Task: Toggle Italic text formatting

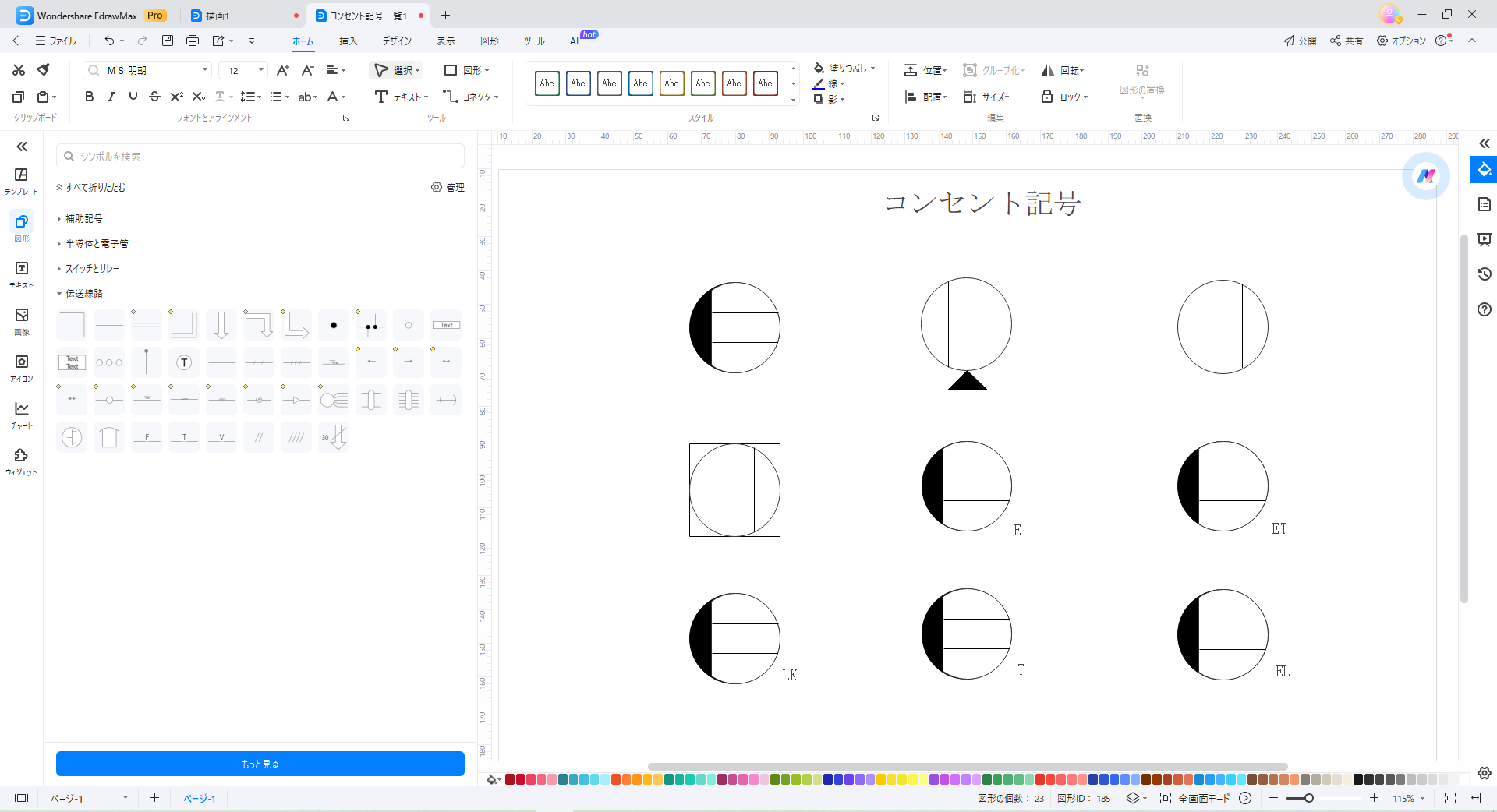Action: click(x=111, y=97)
